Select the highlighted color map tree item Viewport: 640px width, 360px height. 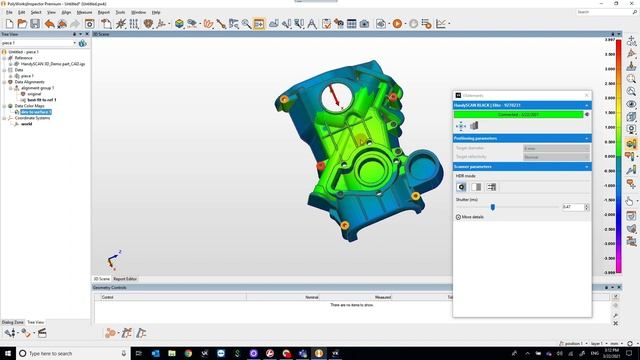pyautogui.click(x=36, y=112)
